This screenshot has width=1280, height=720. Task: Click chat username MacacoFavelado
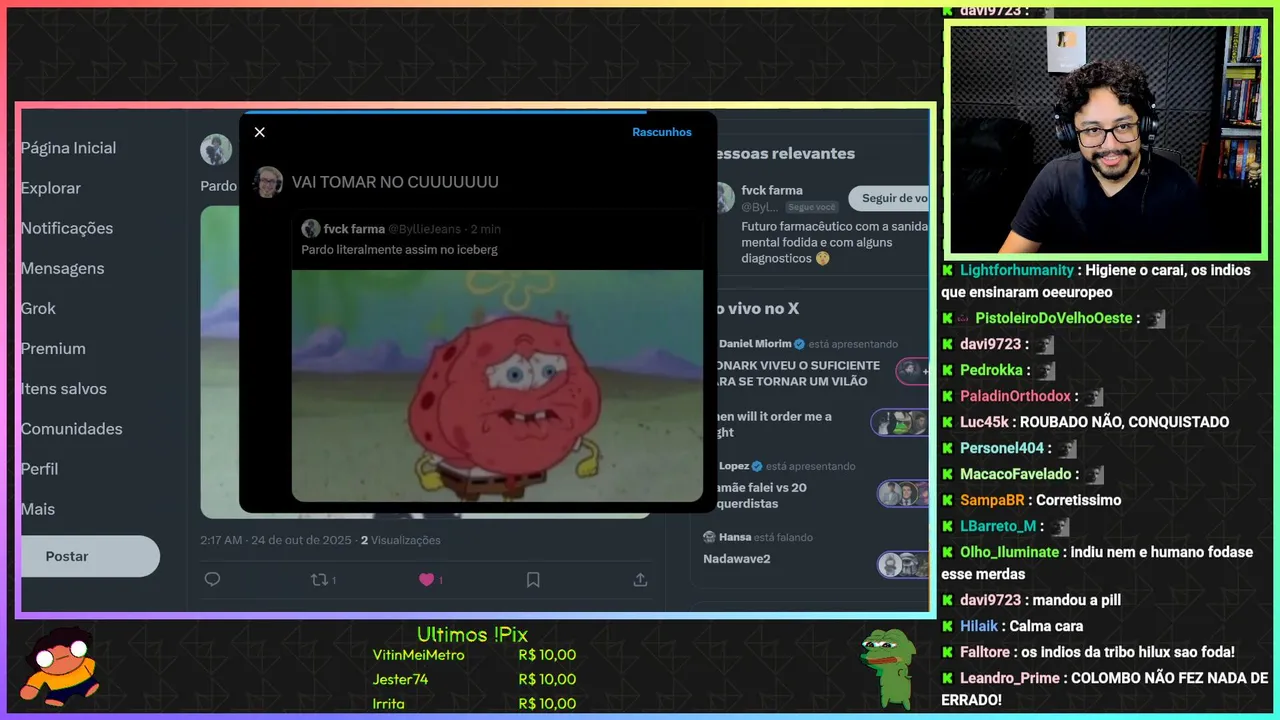tap(1016, 474)
